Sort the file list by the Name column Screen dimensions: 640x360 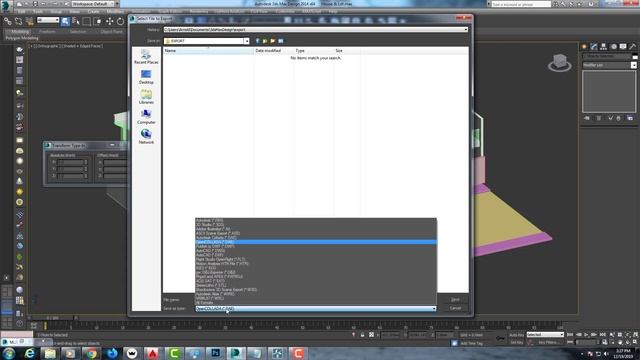tap(208, 51)
